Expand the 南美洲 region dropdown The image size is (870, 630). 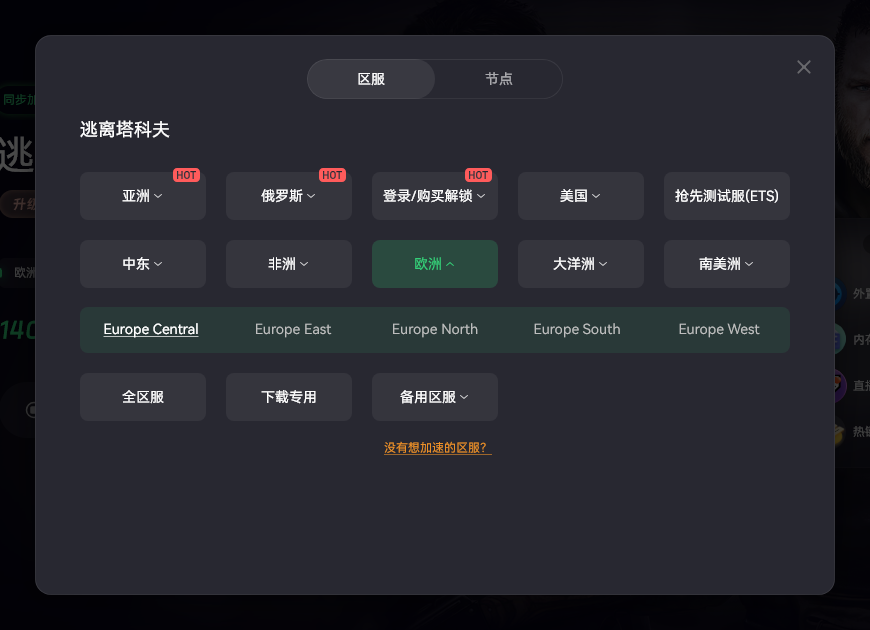(727, 264)
